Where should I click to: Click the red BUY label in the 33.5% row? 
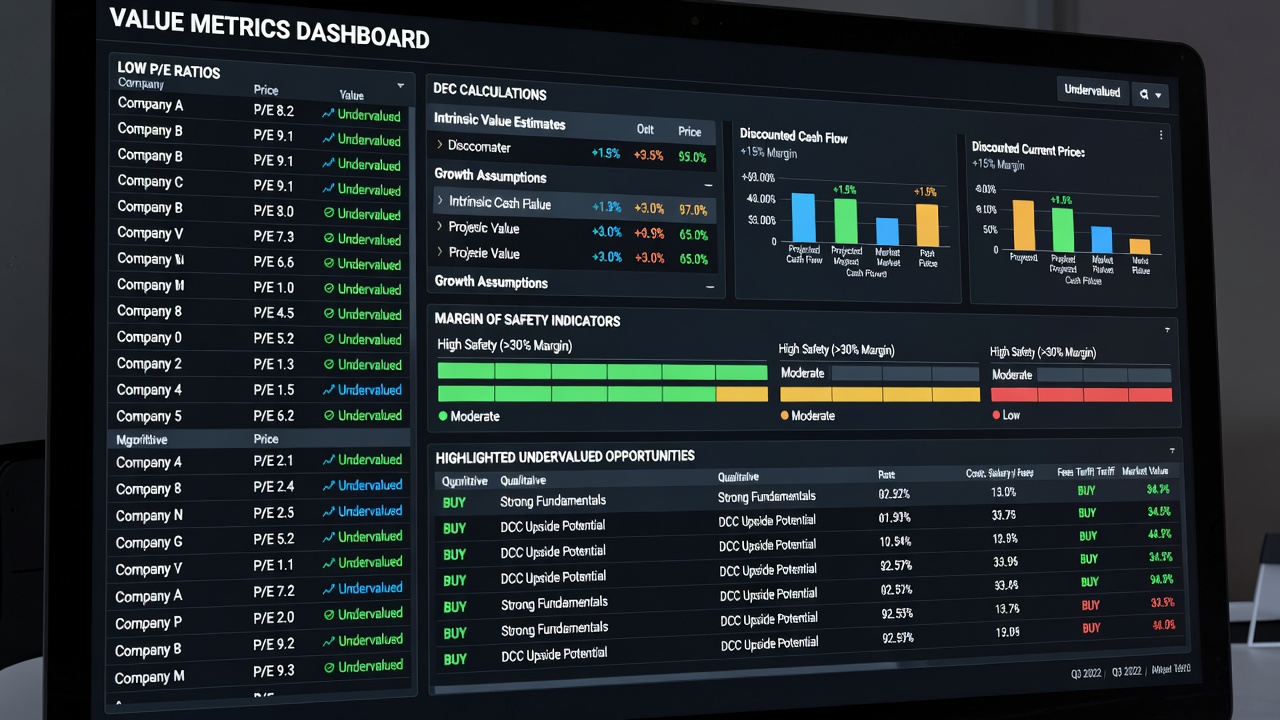pos(1090,605)
